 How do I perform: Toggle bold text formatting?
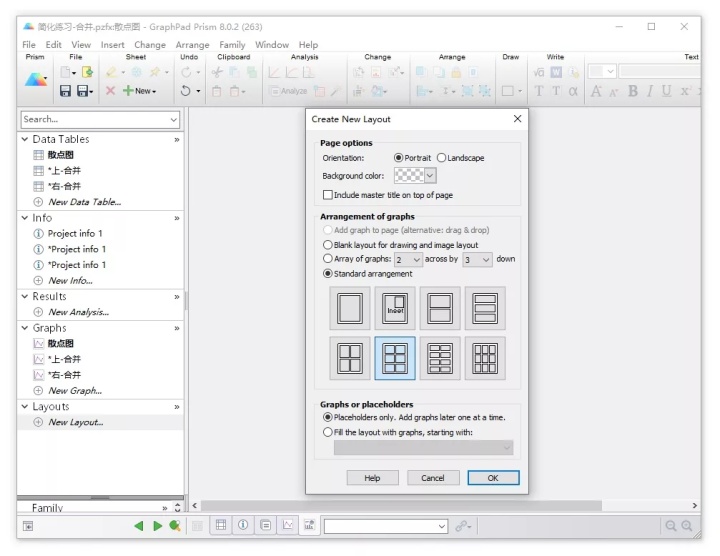pos(633,91)
